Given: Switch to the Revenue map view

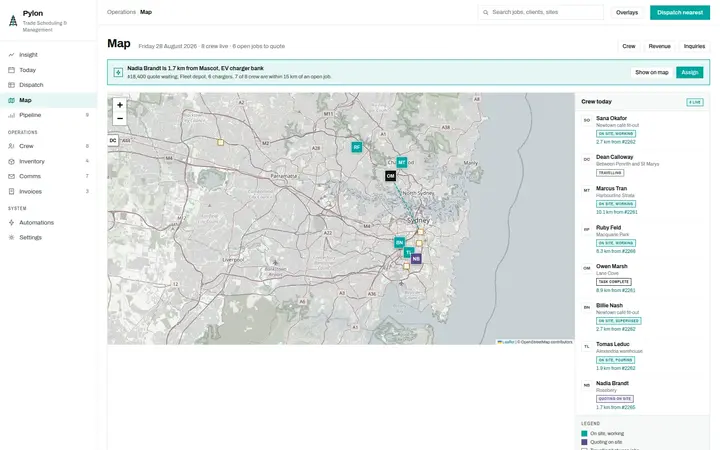Looking at the screenshot, I should pyautogui.click(x=659, y=46).
